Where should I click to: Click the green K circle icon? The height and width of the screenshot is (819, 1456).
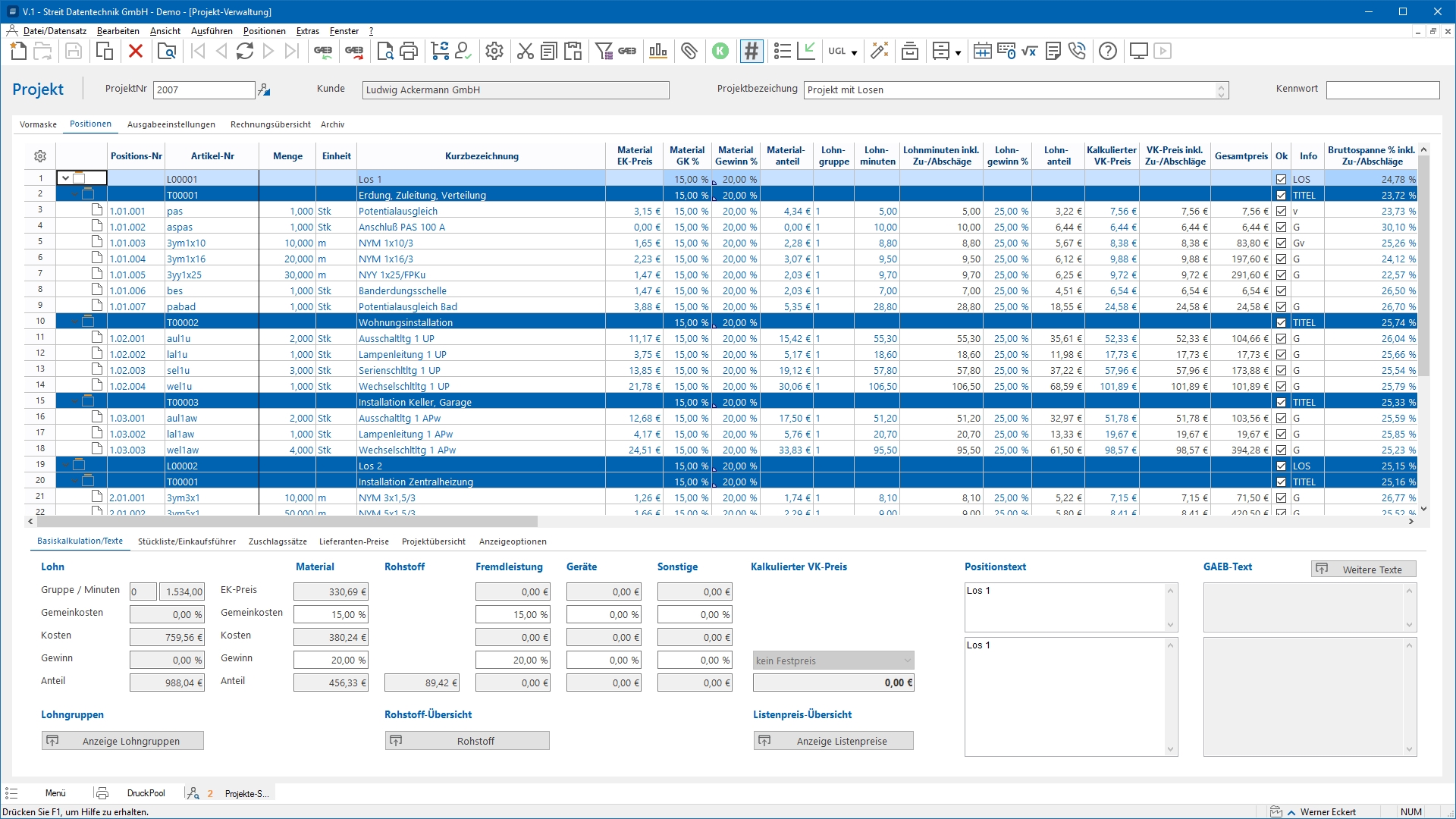click(720, 52)
